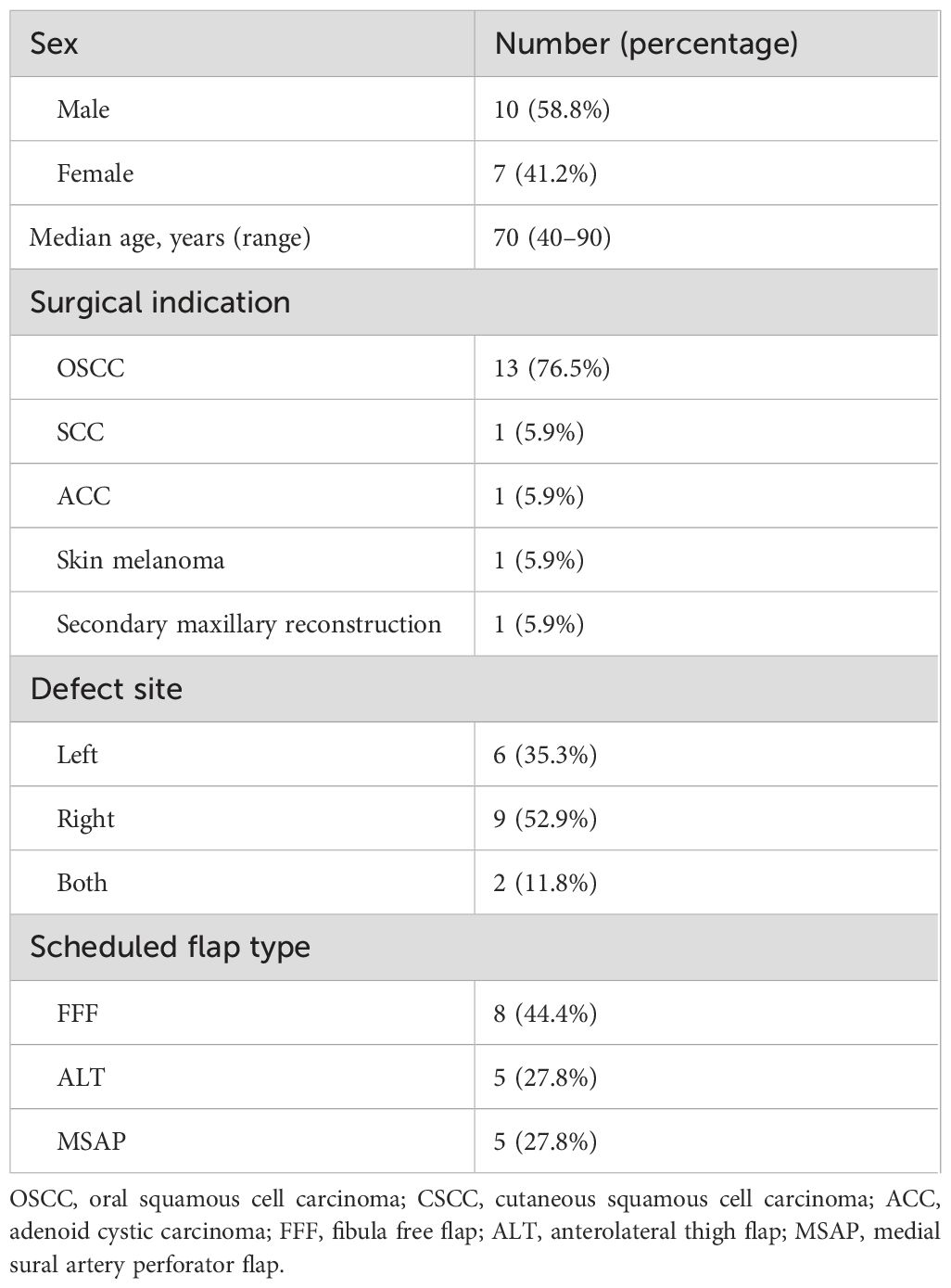Click the Defect site section header
Screen dimensions: 951x1288
(107, 689)
